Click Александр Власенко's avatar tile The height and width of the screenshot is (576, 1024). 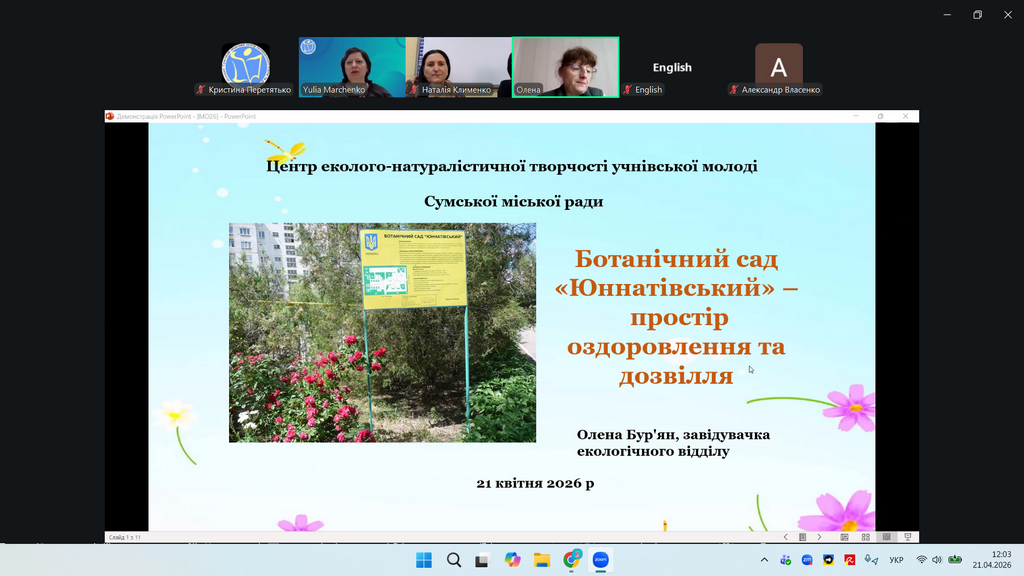point(778,66)
